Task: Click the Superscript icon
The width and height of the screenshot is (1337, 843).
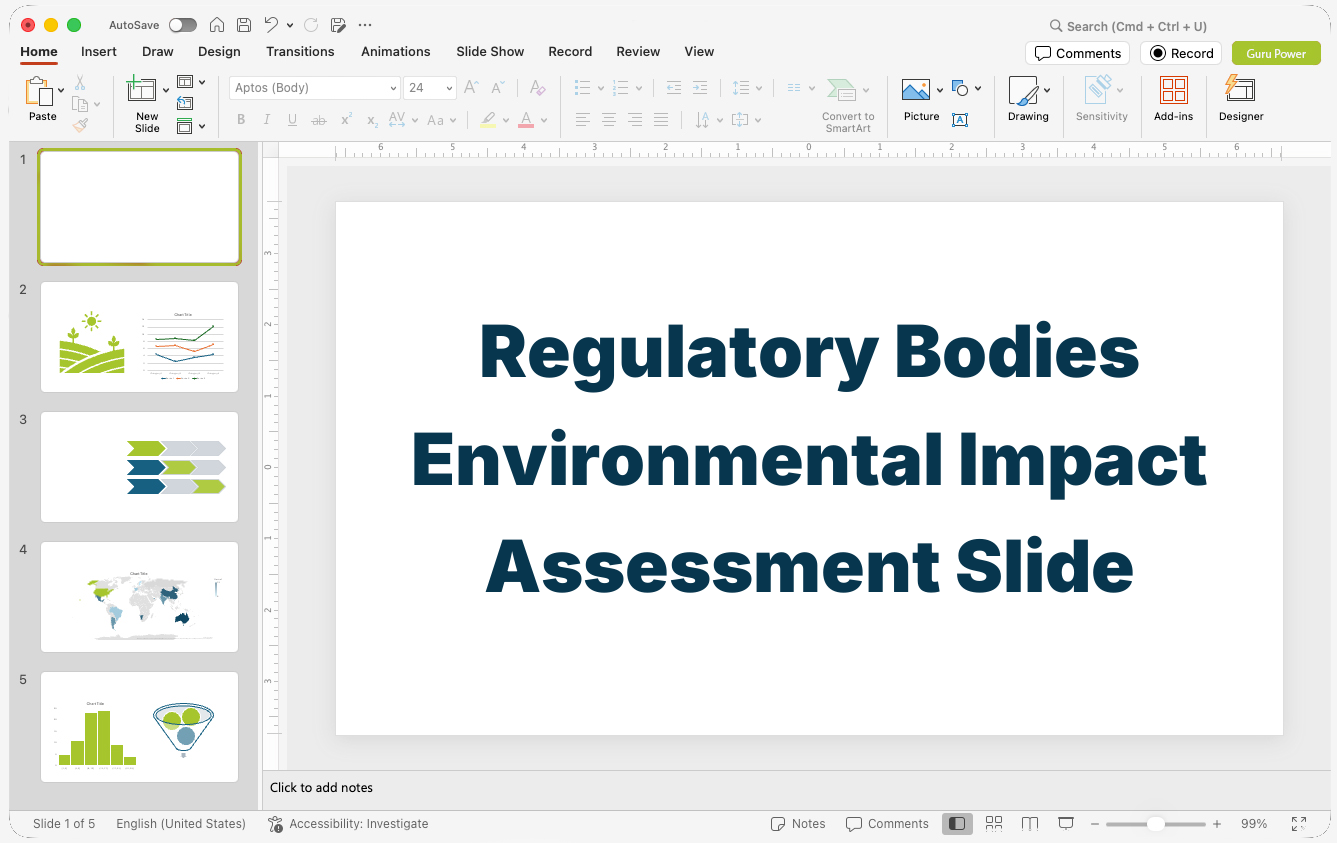Action: 346,120
